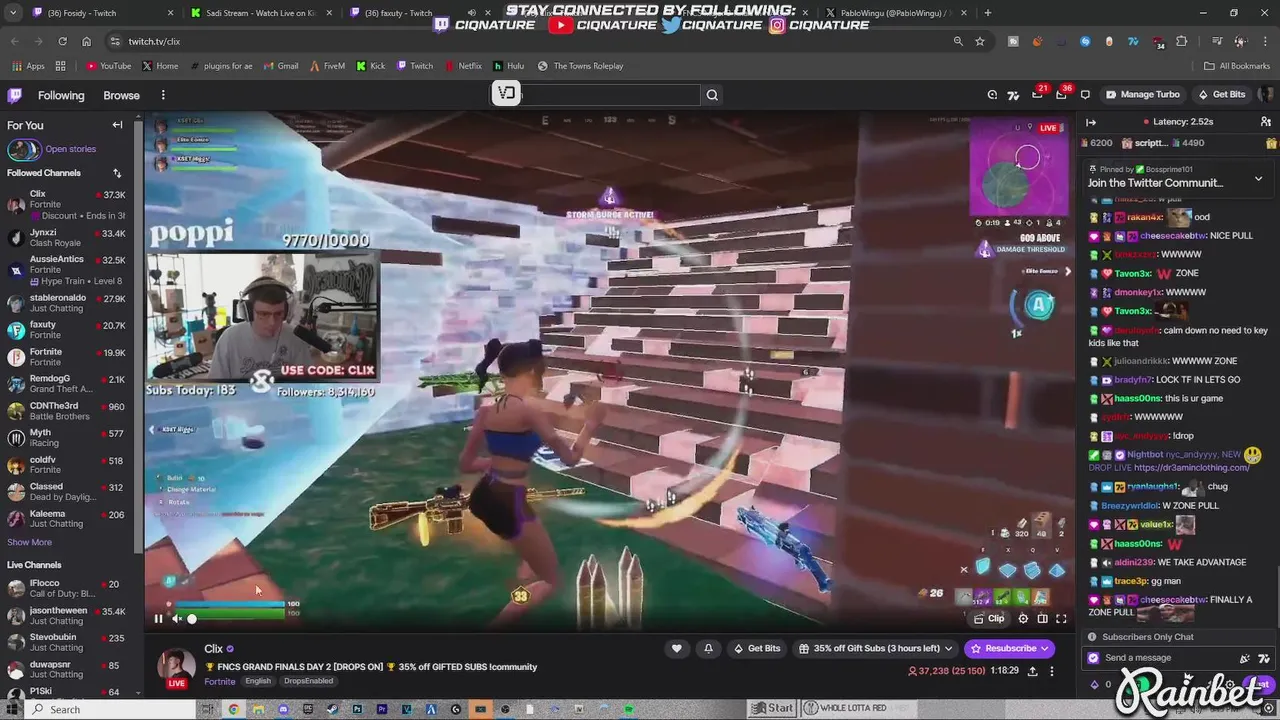Open stories link in sidebar
This screenshot has height=720, width=1280.
click(x=70, y=149)
